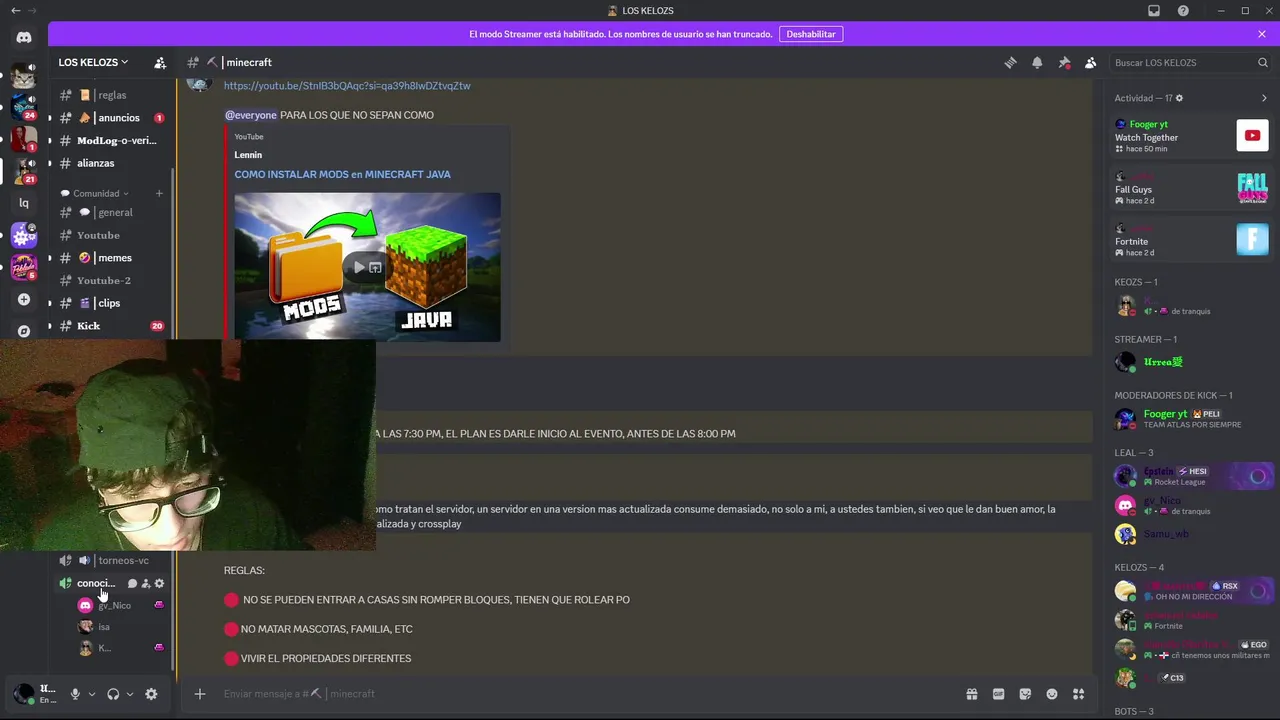Image resolution: width=1280 pixels, height=720 pixels.
Task: Disable Streamer mode with Deshabilitar
Action: tap(811, 34)
